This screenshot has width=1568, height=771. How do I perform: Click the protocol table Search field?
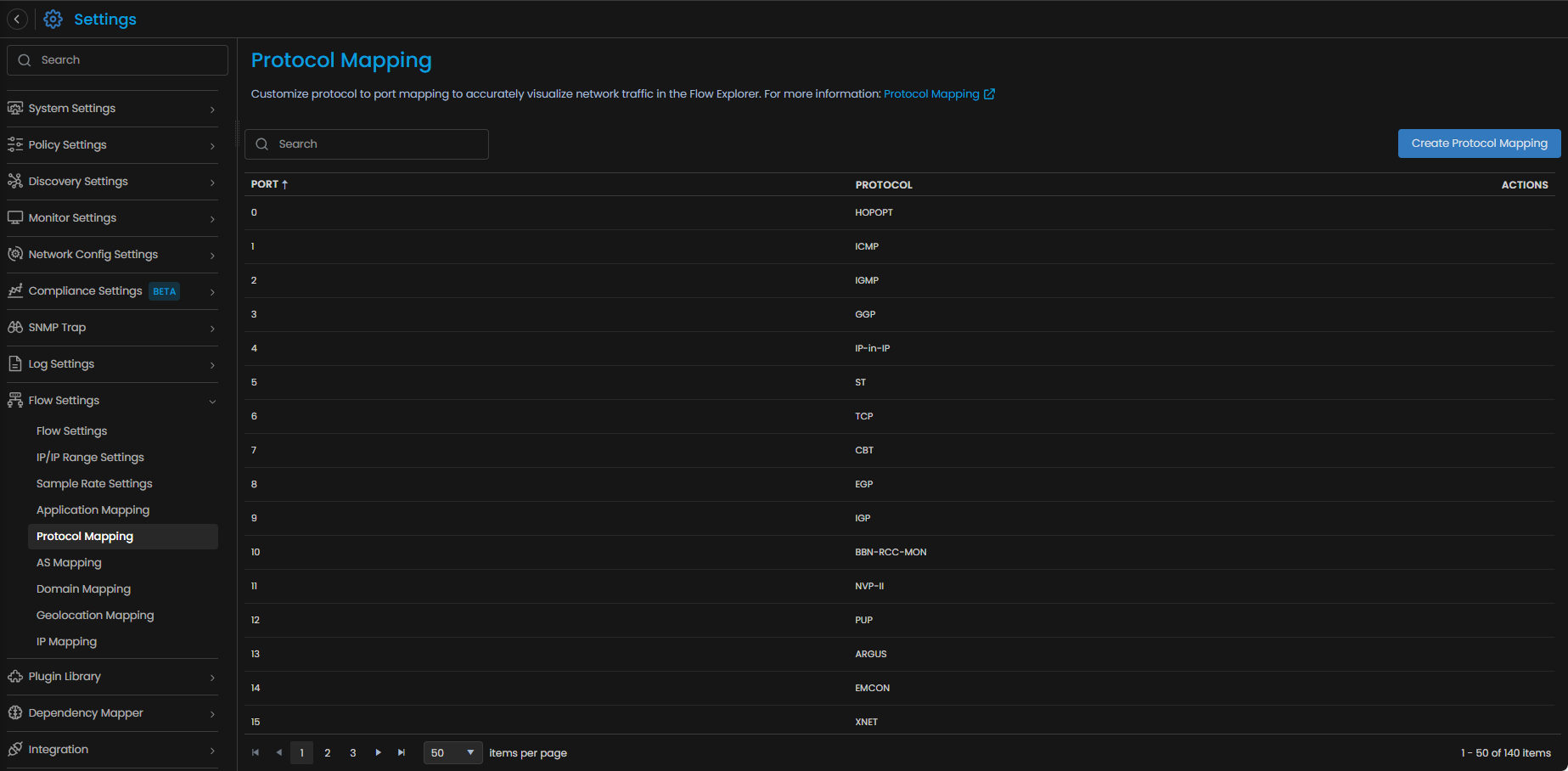pos(367,144)
